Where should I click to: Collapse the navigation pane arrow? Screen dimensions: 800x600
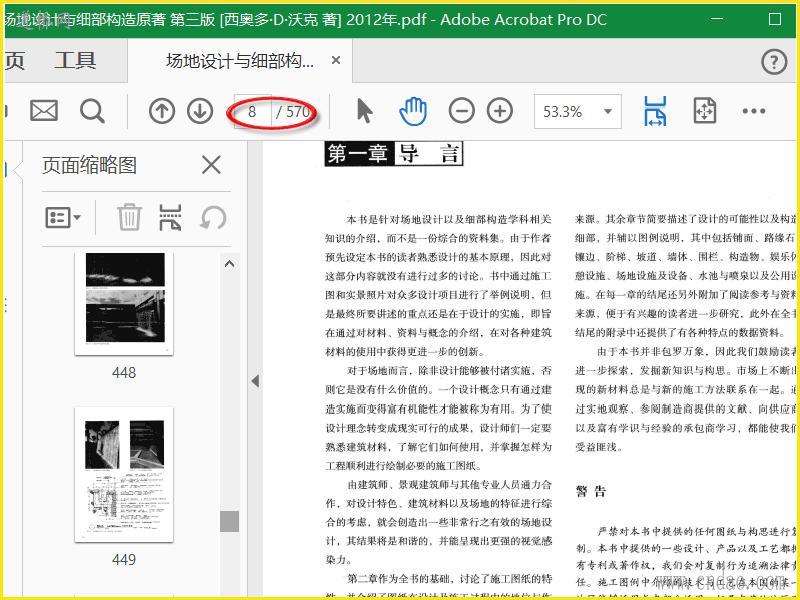[x=255, y=381]
